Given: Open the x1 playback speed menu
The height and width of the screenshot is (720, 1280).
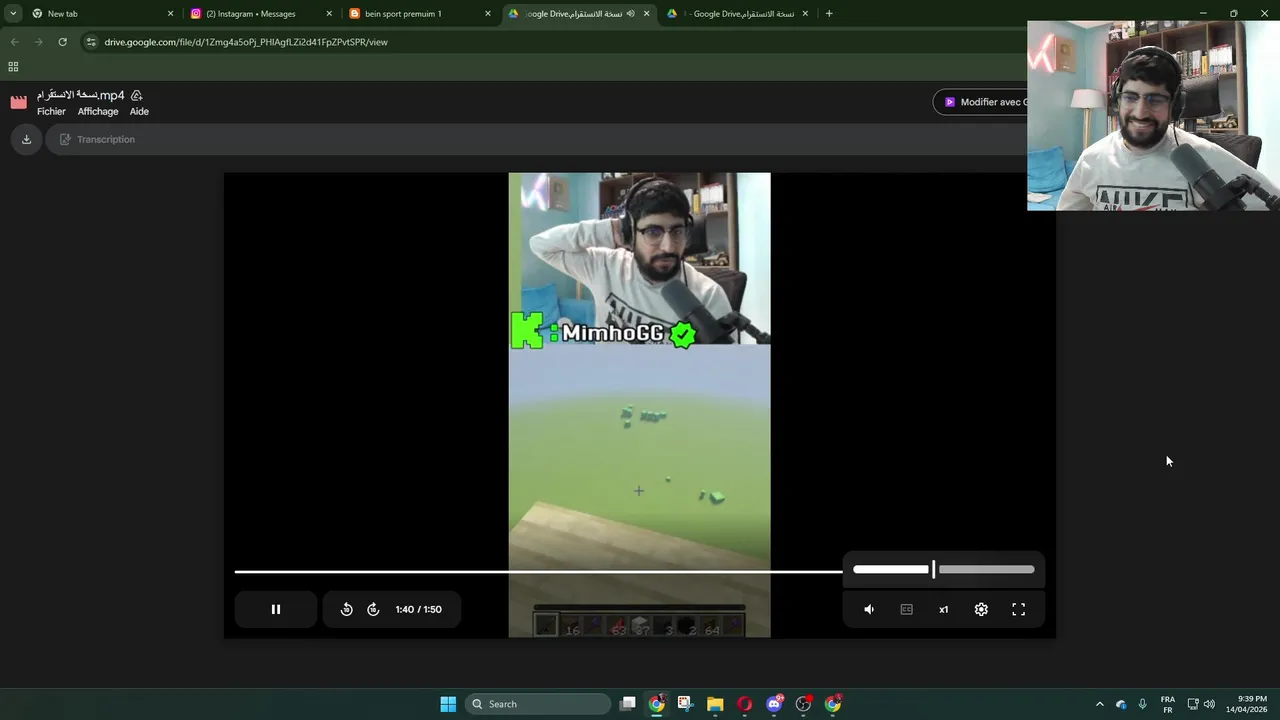Looking at the screenshot, I should [x=943, y=609].
